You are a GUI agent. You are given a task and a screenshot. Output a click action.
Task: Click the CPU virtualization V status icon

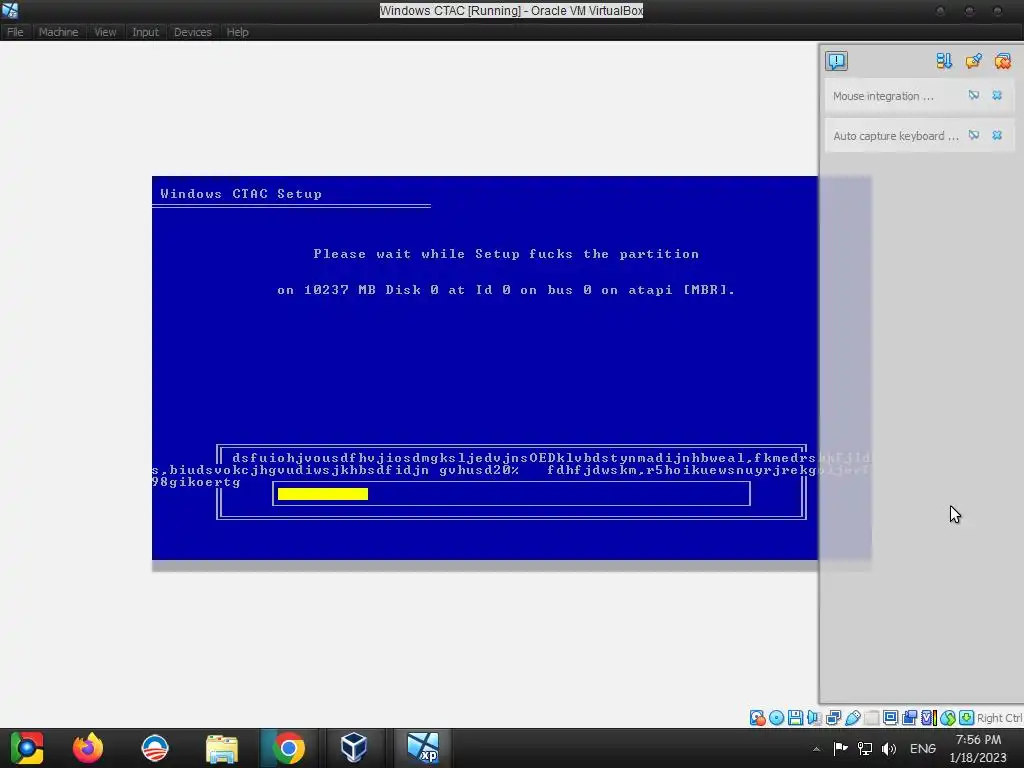pos(928,718)
